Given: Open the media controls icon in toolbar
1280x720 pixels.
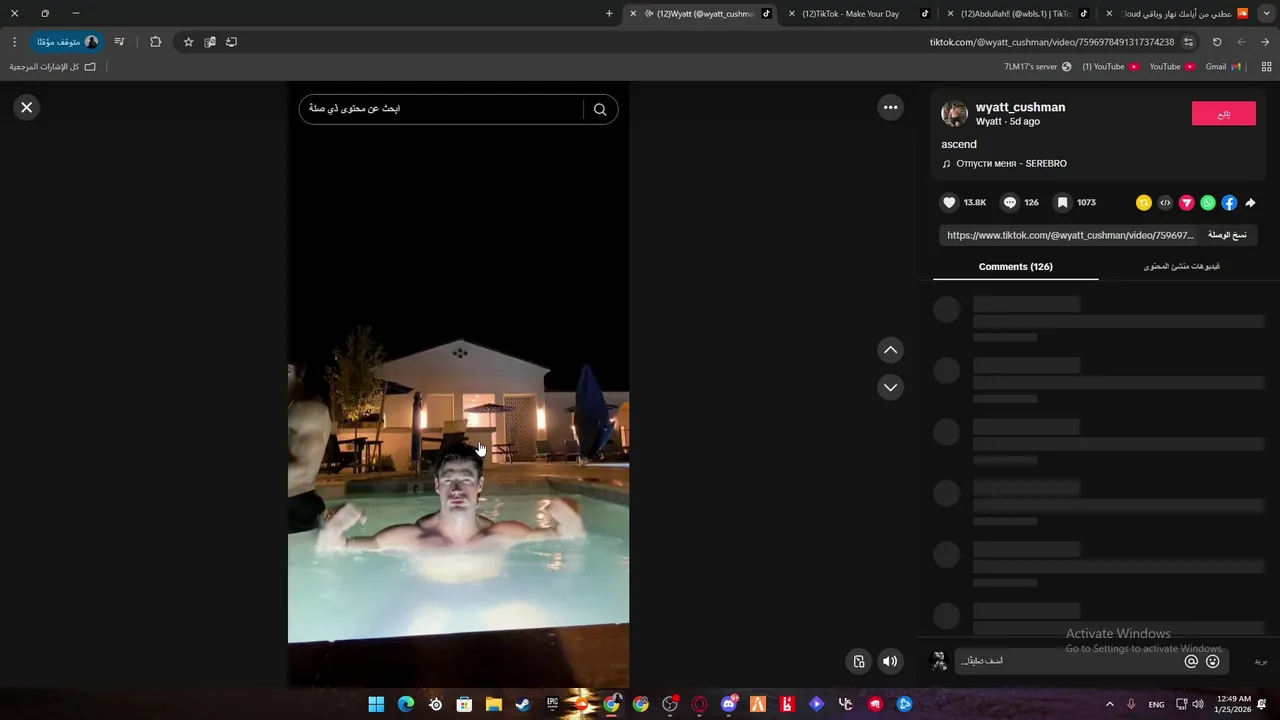Looking at the screenshot, I should (x=119, y=42).
